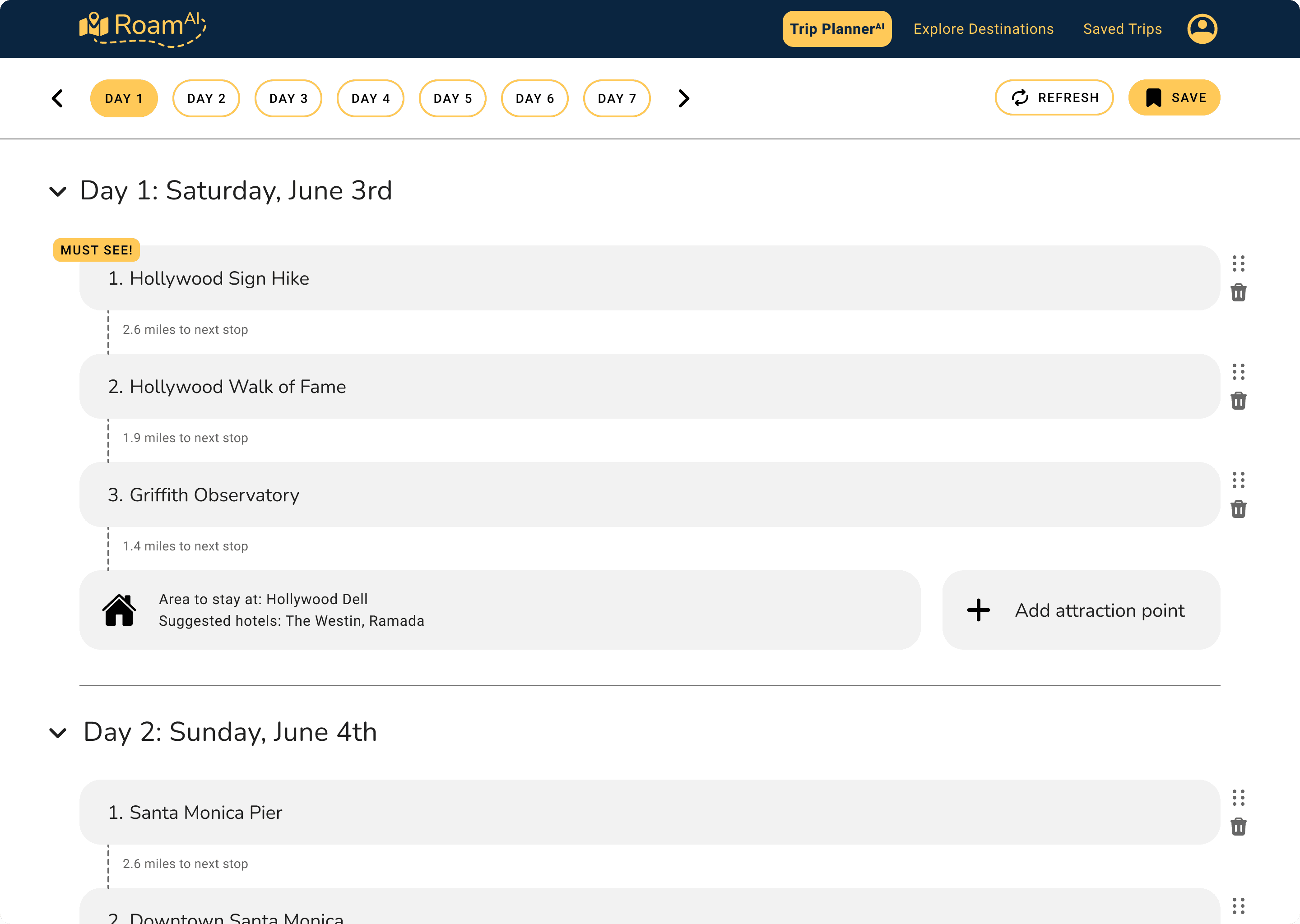This screenshot has height=924, width=1300.
Task: Click the house icon in stay area
Action: point(119,610)
